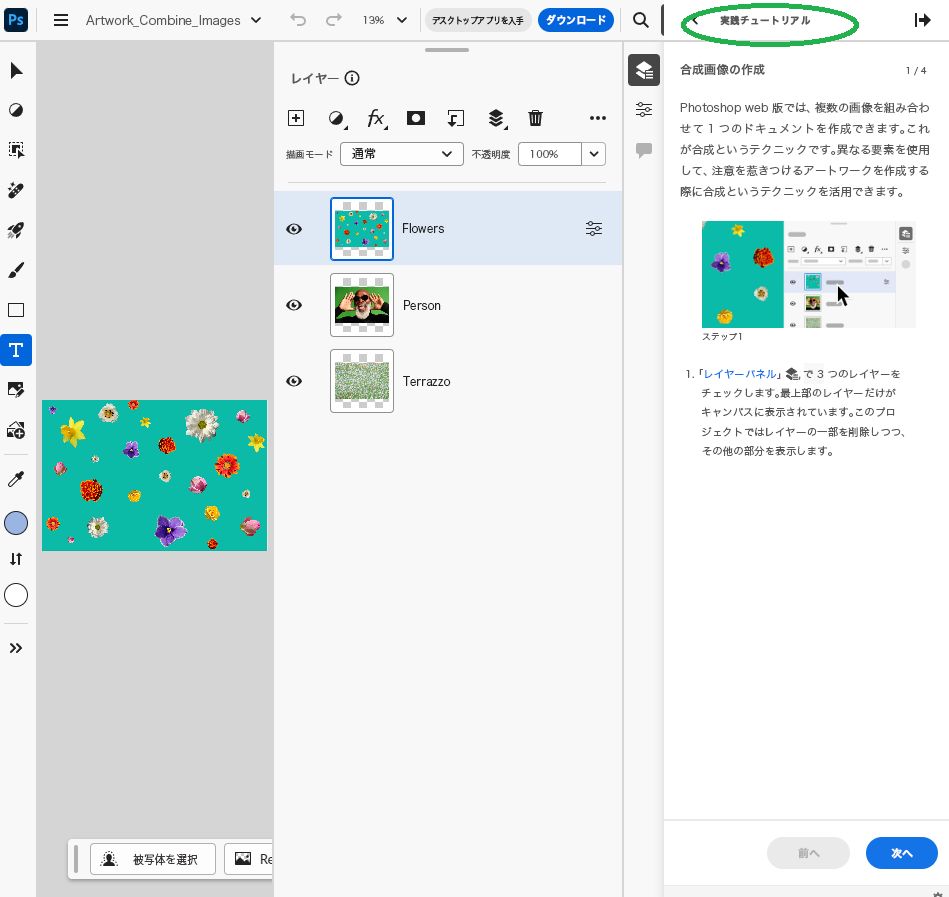Select the Terrazzo layer thumbnail
This screenshot has height=897, width=949.
click(x=362, y=381)
